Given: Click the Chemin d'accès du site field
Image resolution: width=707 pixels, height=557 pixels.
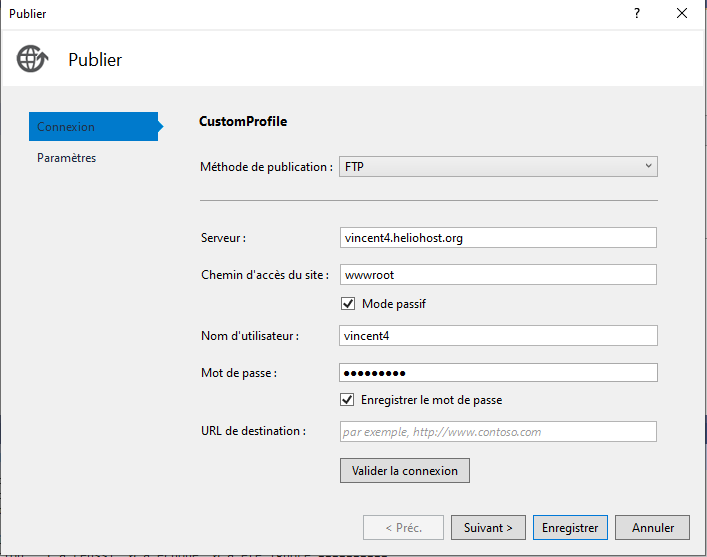Looking at the screenshot, I should 498,274.
